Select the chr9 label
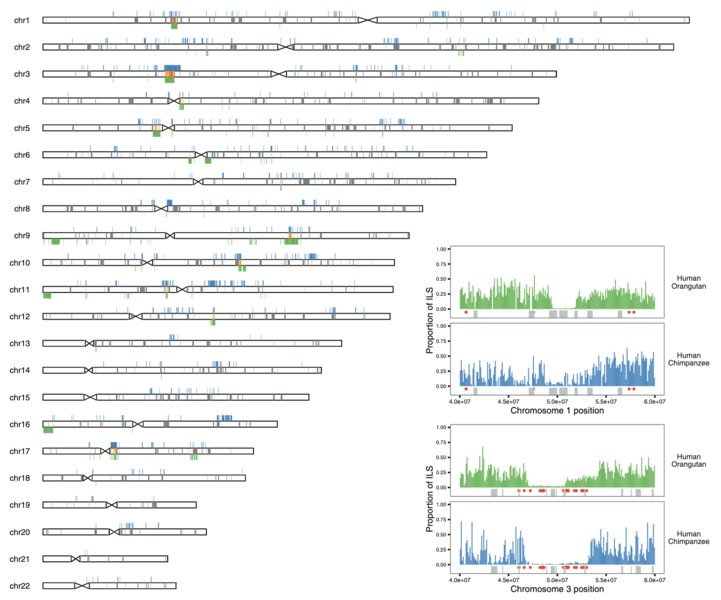The width and height of the screenshot is (721, 600). pyautogui.click(x=22, y=235)
